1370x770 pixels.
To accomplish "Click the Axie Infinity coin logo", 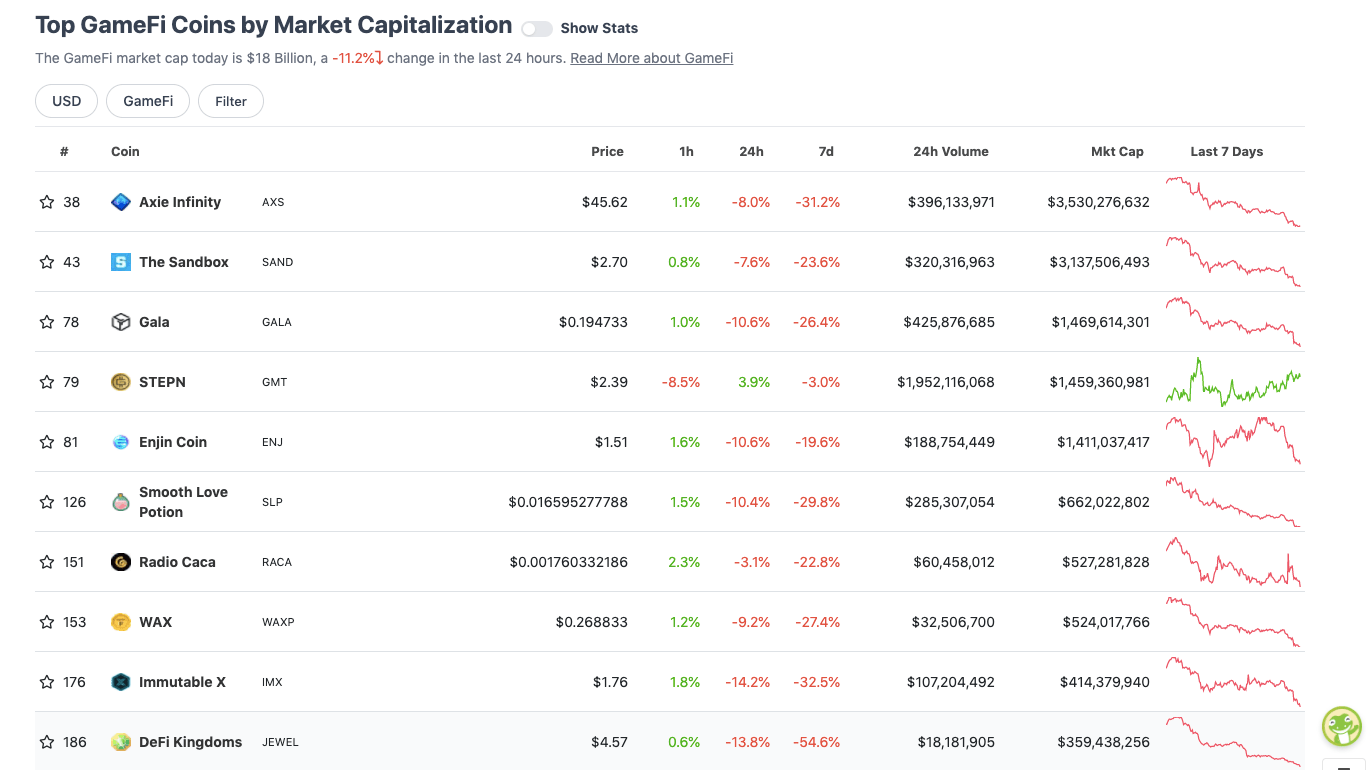I will click(x=121, y=202).
